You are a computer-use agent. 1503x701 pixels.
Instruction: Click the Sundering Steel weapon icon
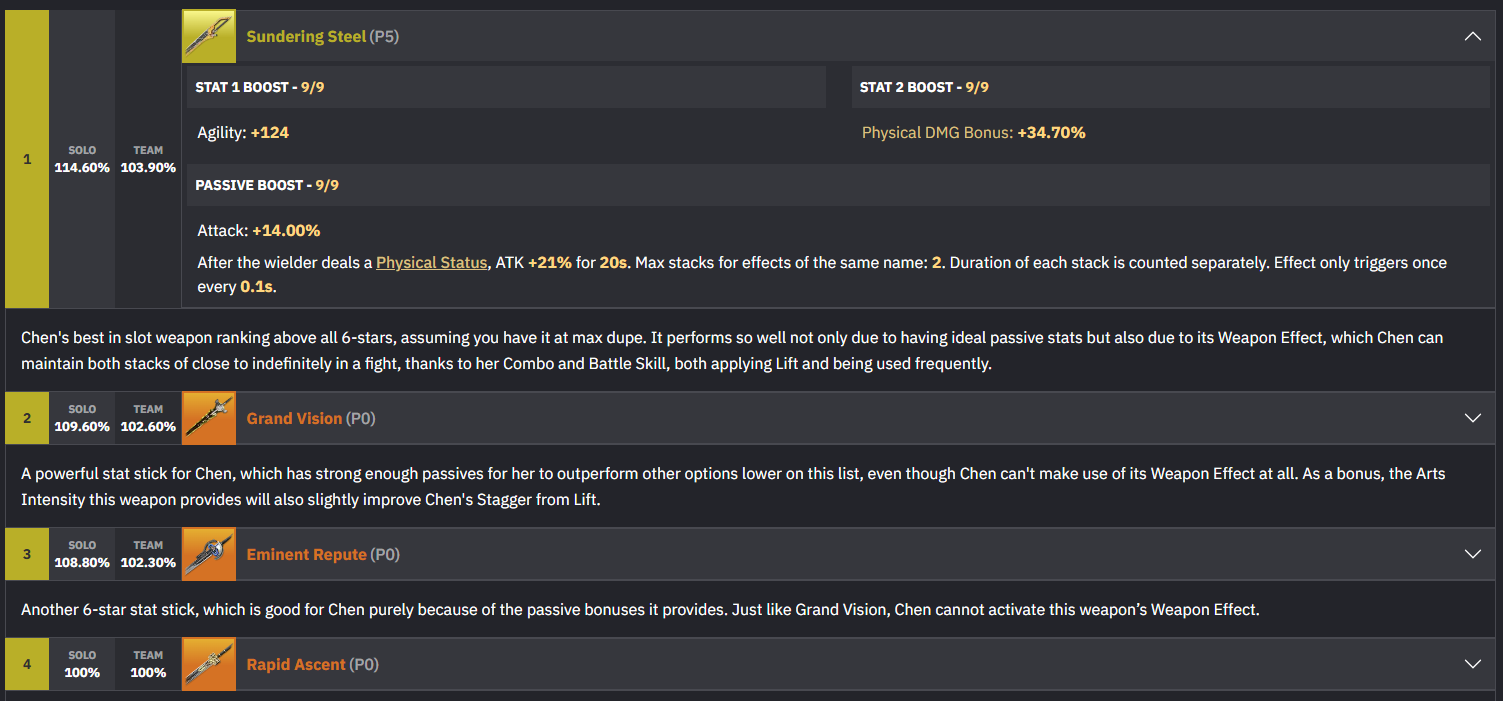(208, 36)
